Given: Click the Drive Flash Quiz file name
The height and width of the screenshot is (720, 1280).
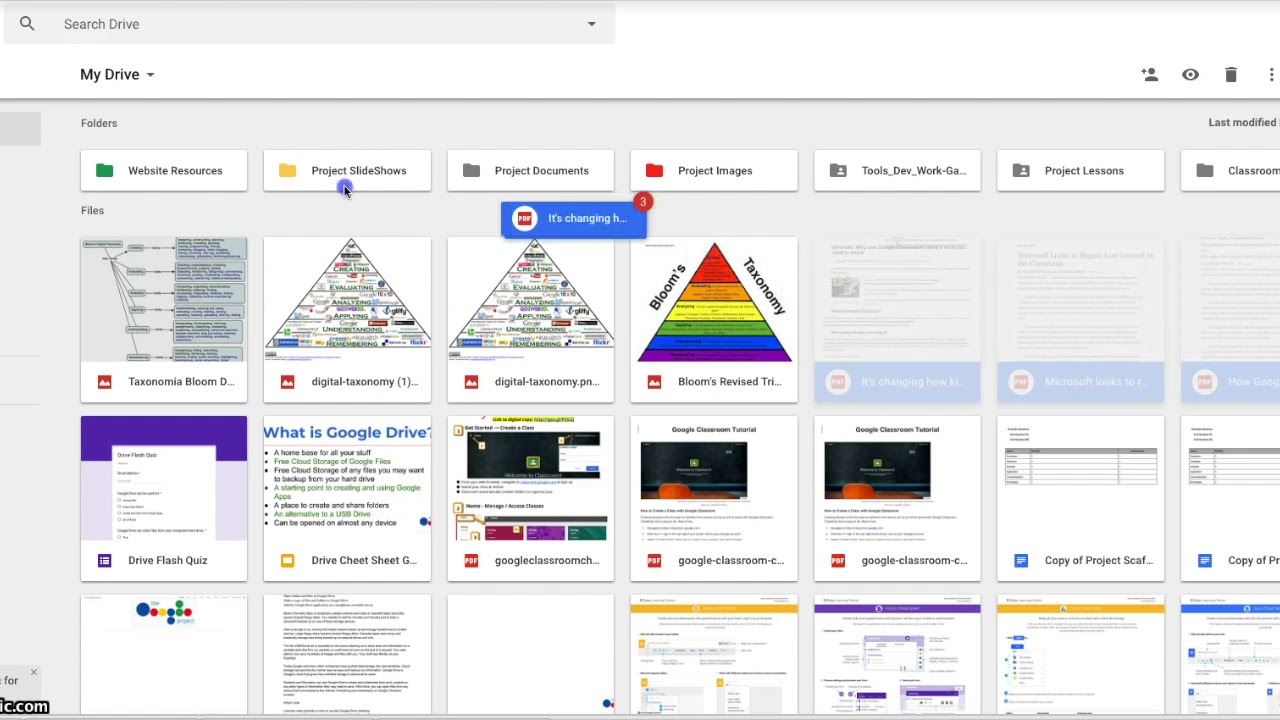Looking at the screenshot, I should click(168, 561).
